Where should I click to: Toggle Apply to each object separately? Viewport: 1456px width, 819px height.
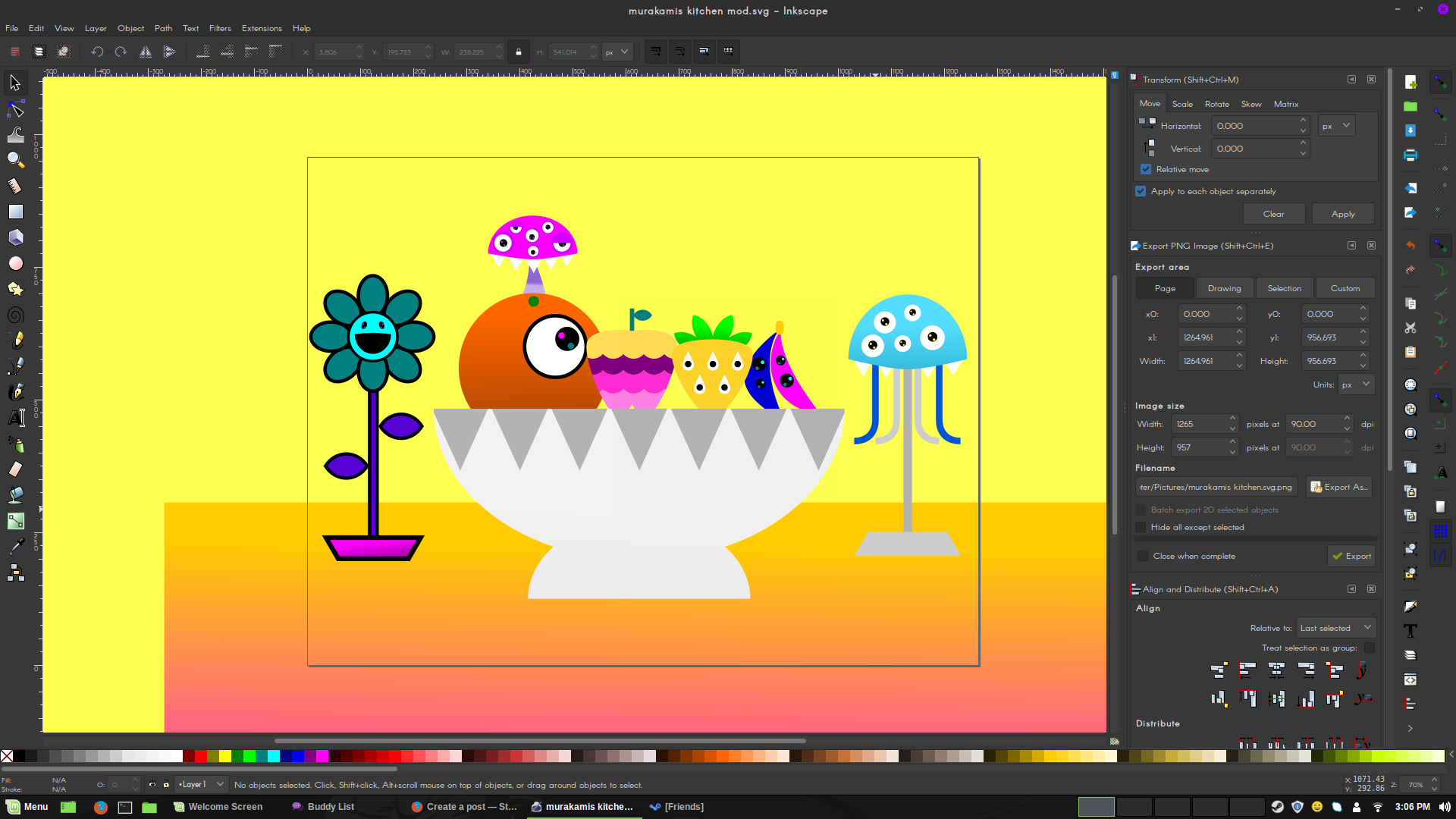(x=1141, y=191)
